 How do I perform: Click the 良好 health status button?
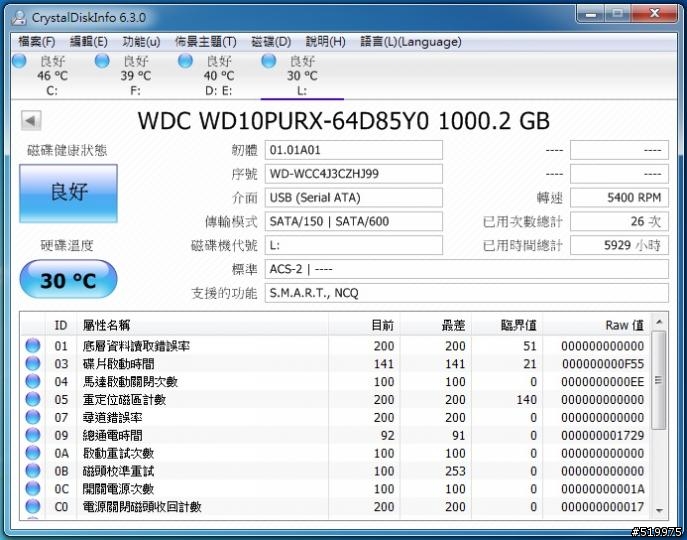coord(68,193)
